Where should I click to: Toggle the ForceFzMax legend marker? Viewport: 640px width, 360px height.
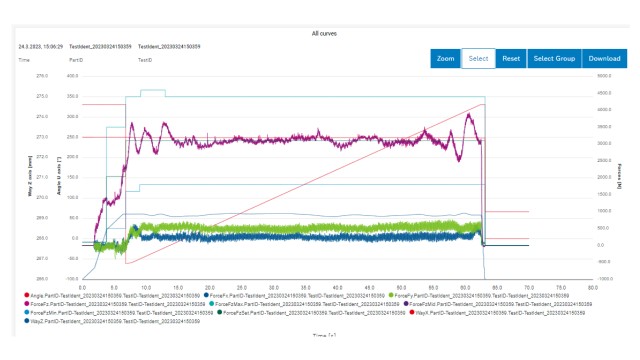coord(211,304)
